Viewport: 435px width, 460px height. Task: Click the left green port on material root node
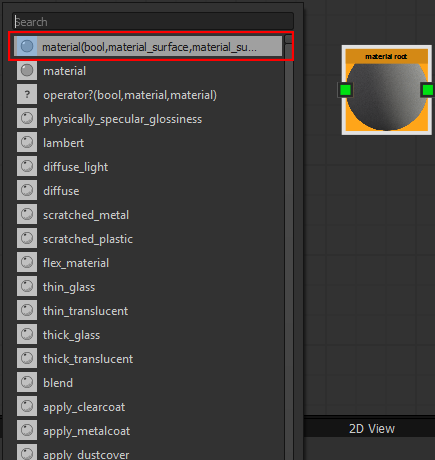(x=345, y=90)
